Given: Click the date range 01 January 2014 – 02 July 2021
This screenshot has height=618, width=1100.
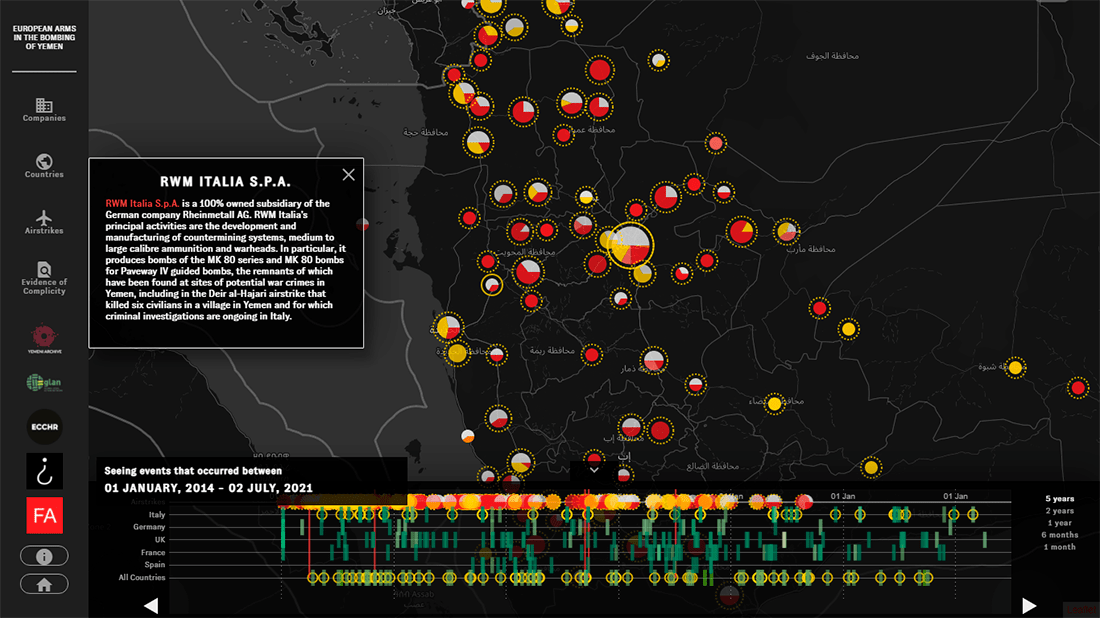Looking at the screenshot, I should [208, 488].
